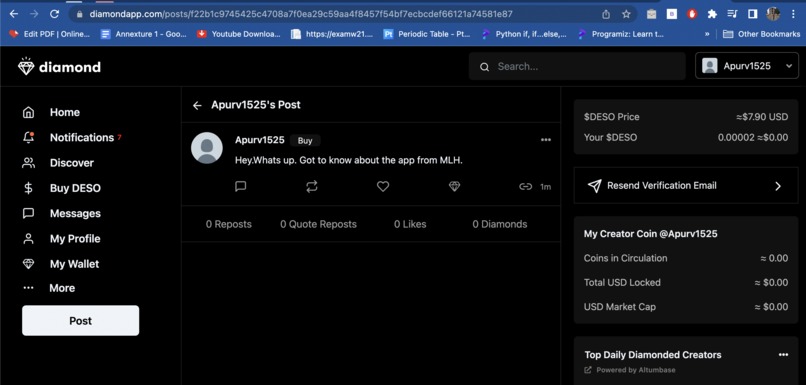Click the Notifications bell icon

tap(29, 137)
